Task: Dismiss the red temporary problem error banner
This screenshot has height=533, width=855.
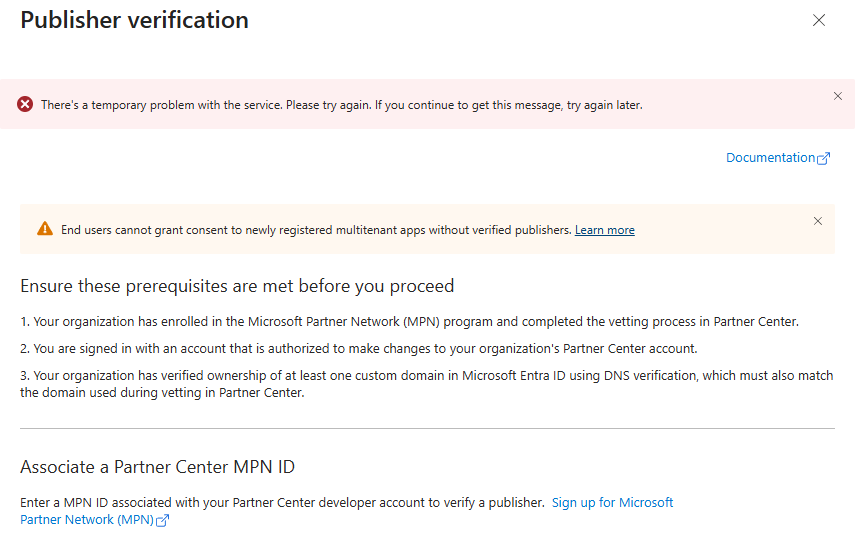Action: 838,96
